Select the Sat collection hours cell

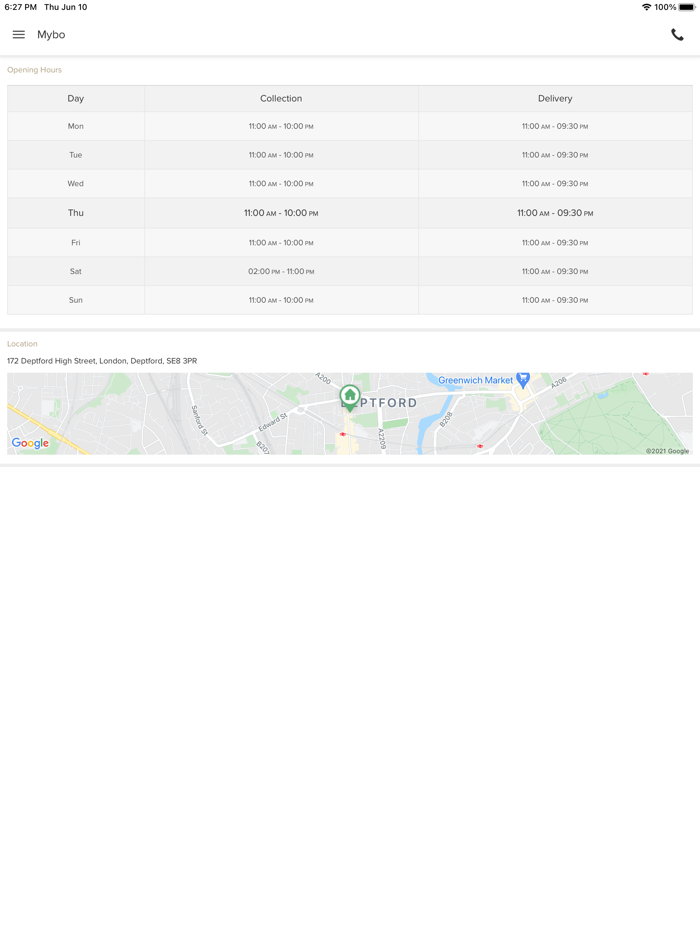[281, 270]
